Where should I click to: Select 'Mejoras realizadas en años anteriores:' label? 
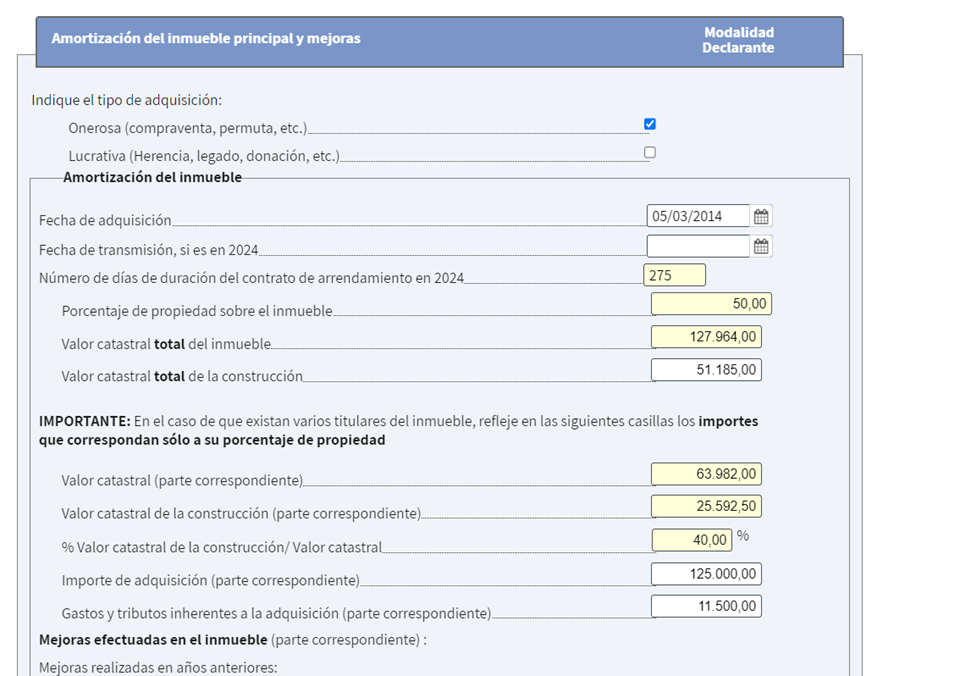point(158,667)
